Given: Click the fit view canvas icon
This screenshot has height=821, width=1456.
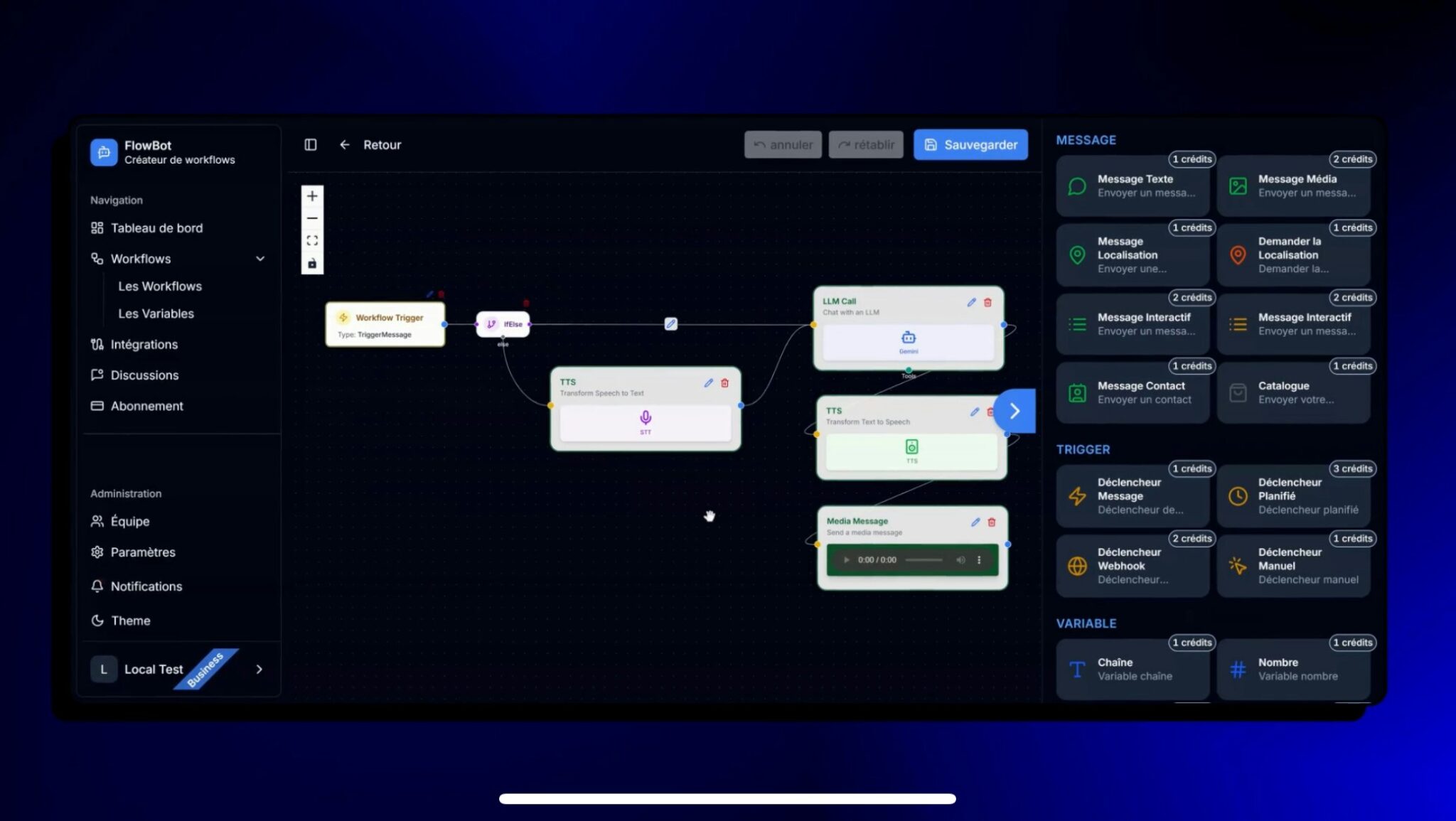Looking at the screenshot, I should [312, 241].
